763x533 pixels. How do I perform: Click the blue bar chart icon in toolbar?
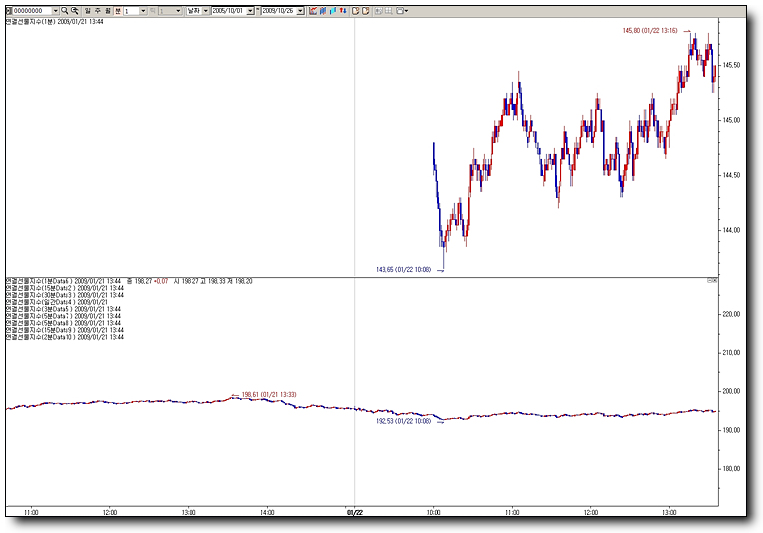(324, 10)
